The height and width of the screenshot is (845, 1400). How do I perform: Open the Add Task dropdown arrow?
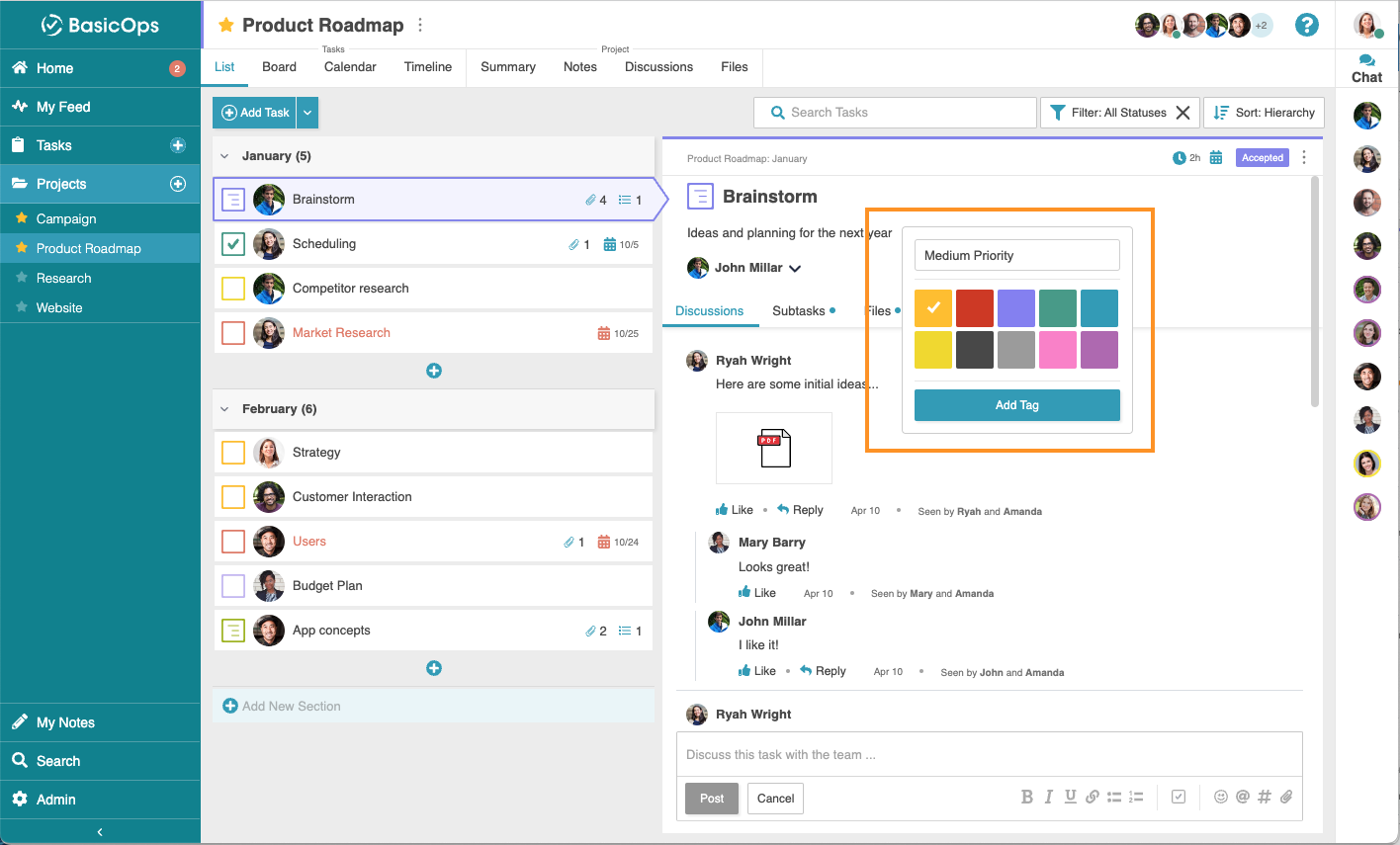pyautogui.click(x=307, y=113)
